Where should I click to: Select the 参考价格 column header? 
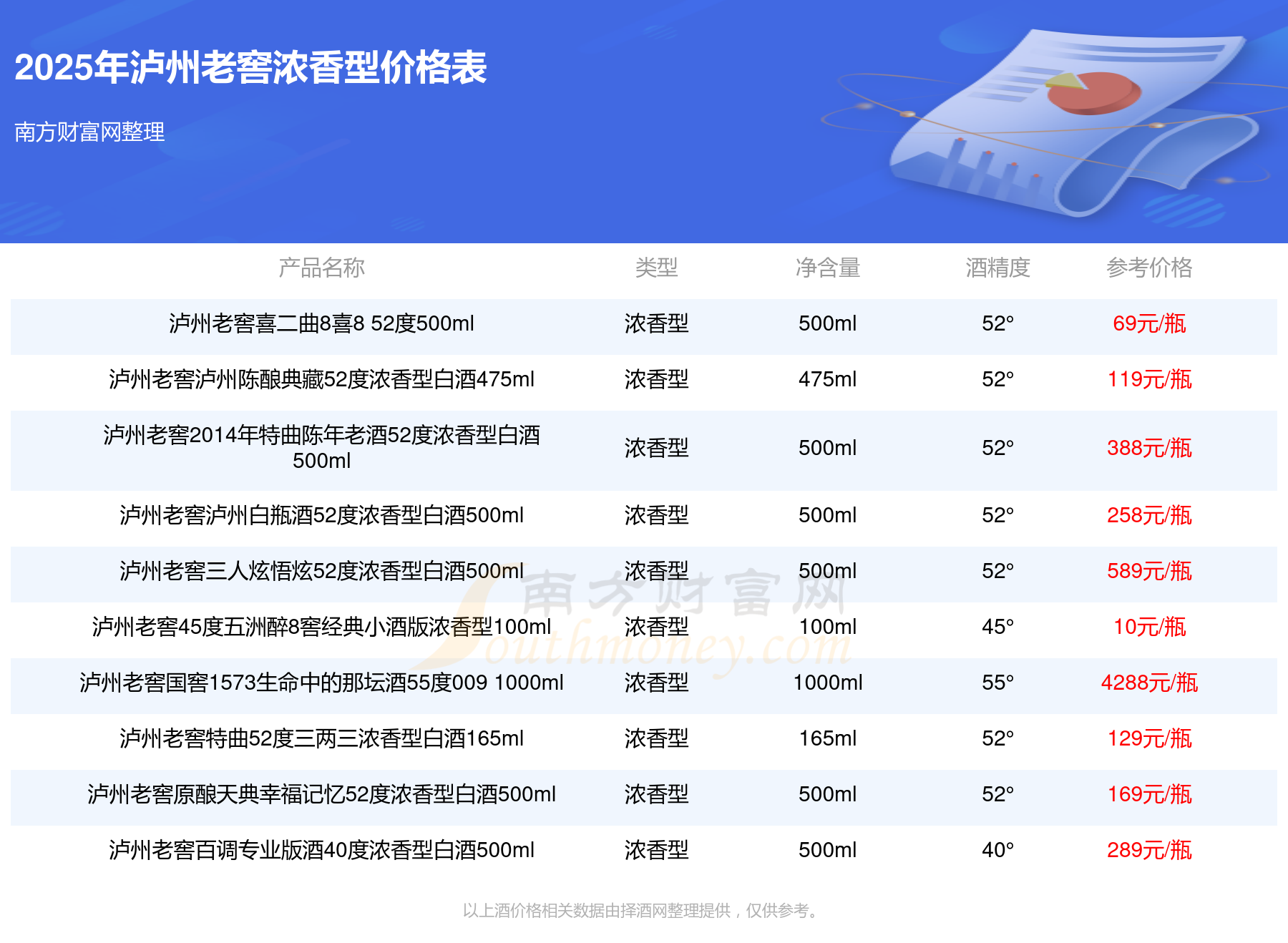coord(1149,268)
